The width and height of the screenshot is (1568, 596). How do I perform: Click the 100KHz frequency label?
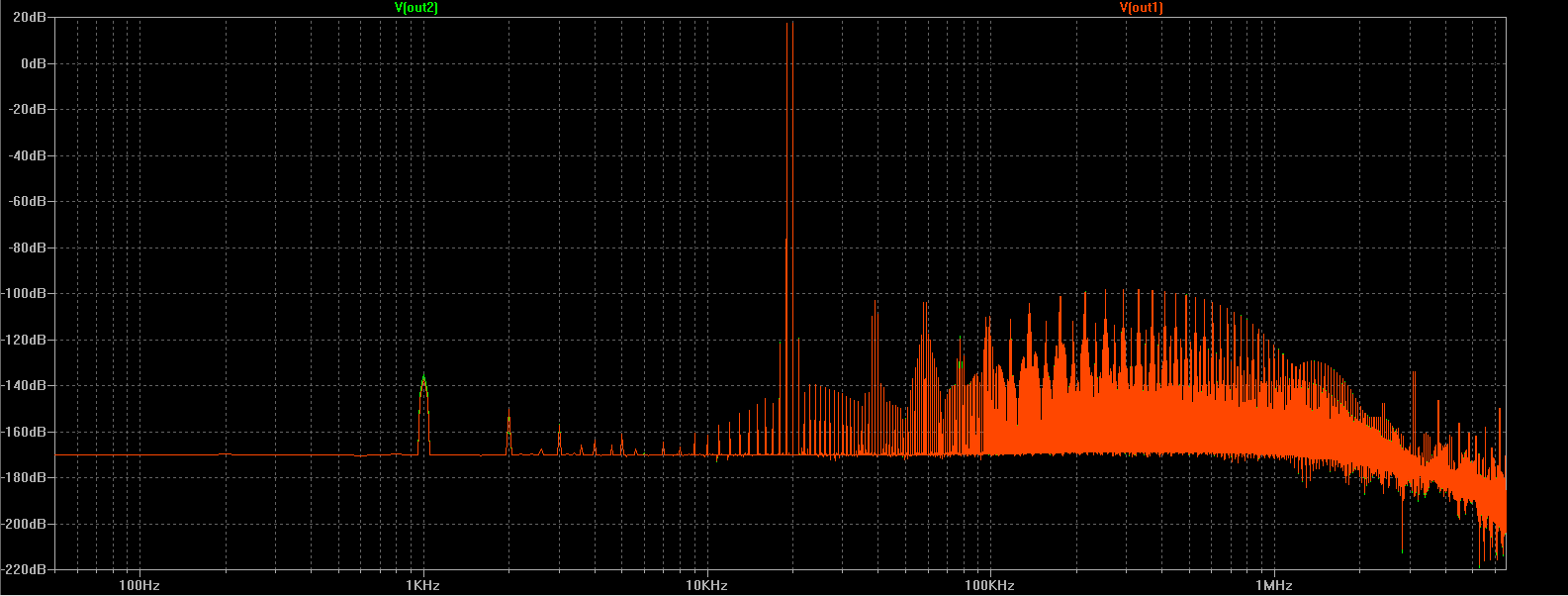coord(990,586)
